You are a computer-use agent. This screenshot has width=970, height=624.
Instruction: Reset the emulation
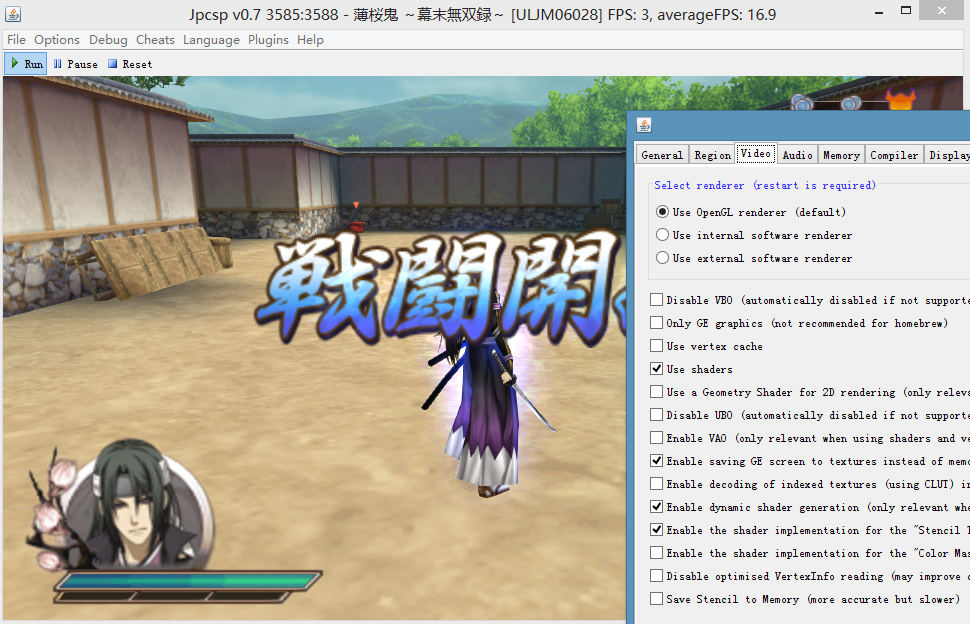[130, 64]
